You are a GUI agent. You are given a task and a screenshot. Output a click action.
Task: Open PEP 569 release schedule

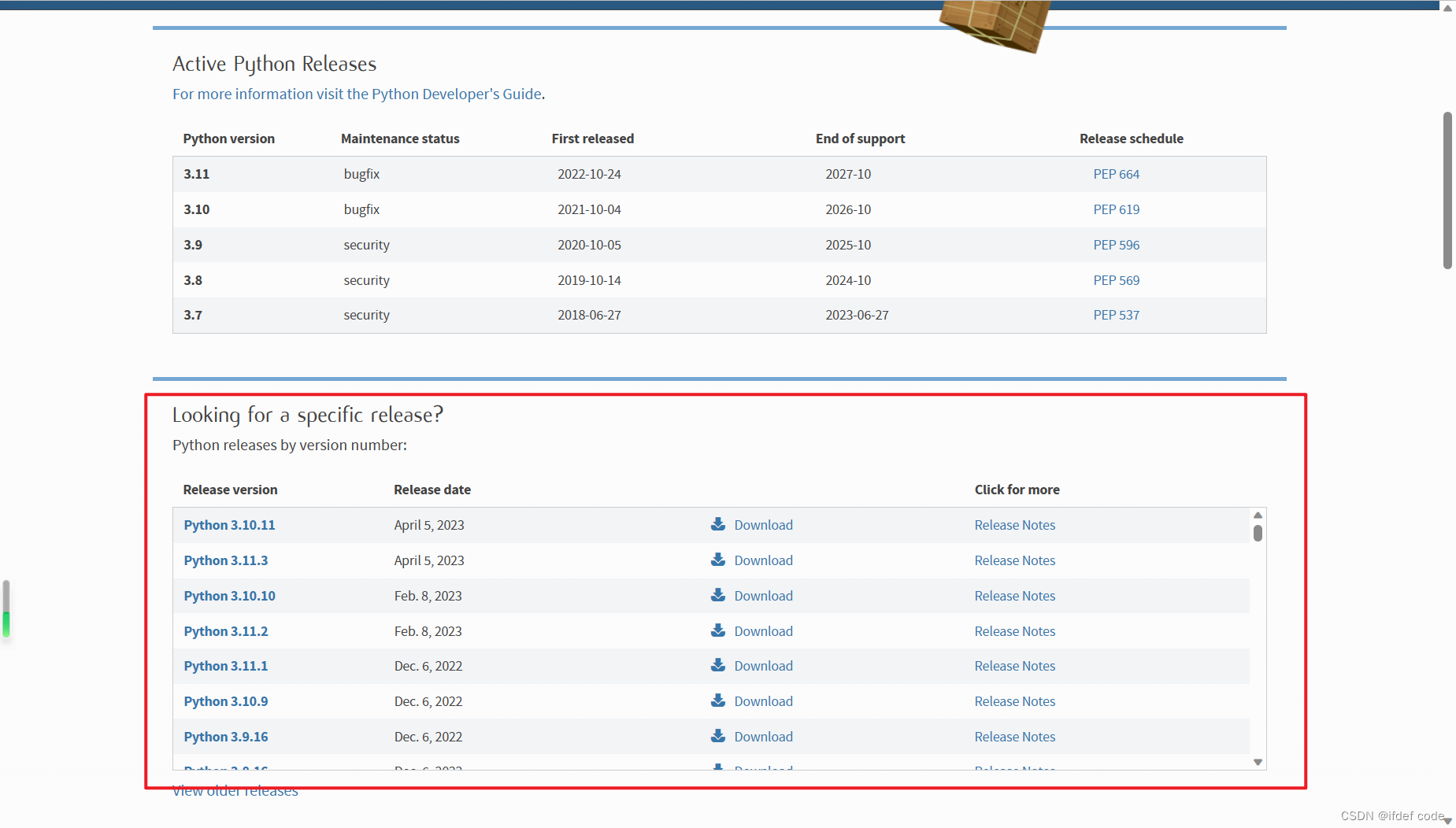pyautogui.click(x=1116, y=280)
